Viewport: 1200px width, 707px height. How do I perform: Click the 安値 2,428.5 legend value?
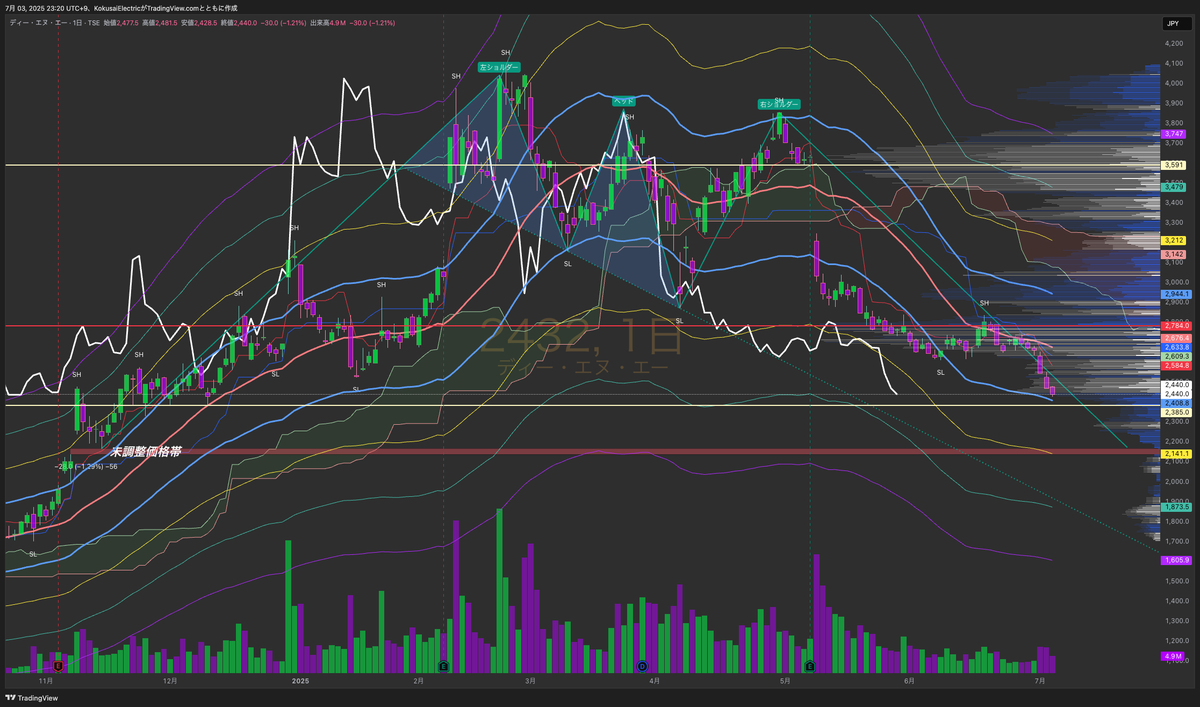(199, 23)
